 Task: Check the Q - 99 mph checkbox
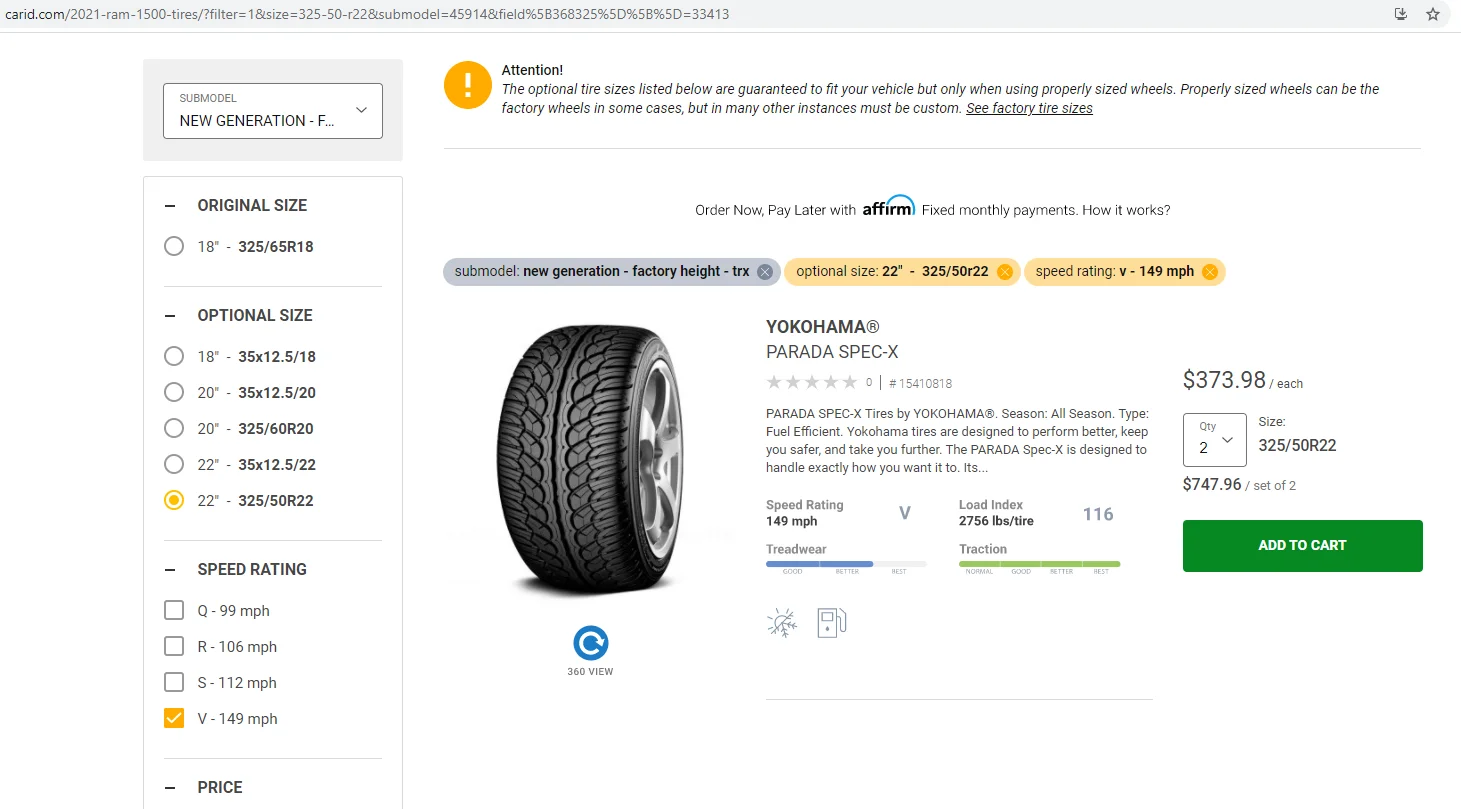[174, 611]
